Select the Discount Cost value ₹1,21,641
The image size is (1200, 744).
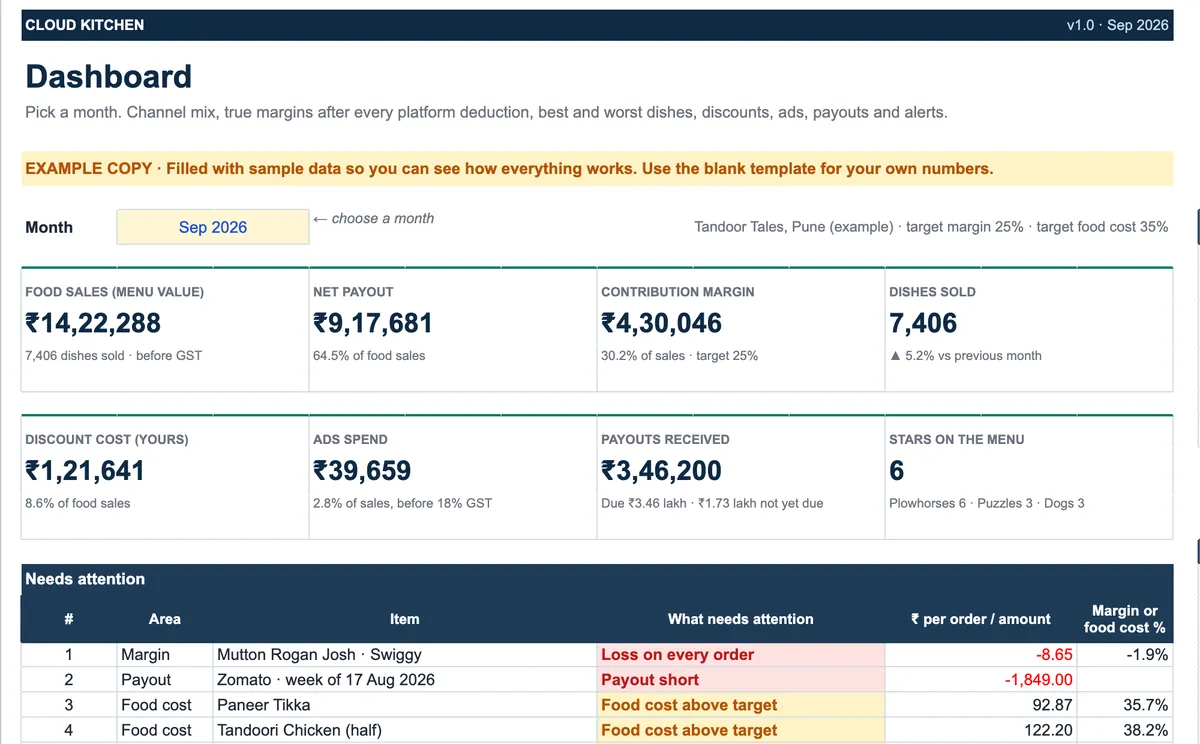[85, 471]
